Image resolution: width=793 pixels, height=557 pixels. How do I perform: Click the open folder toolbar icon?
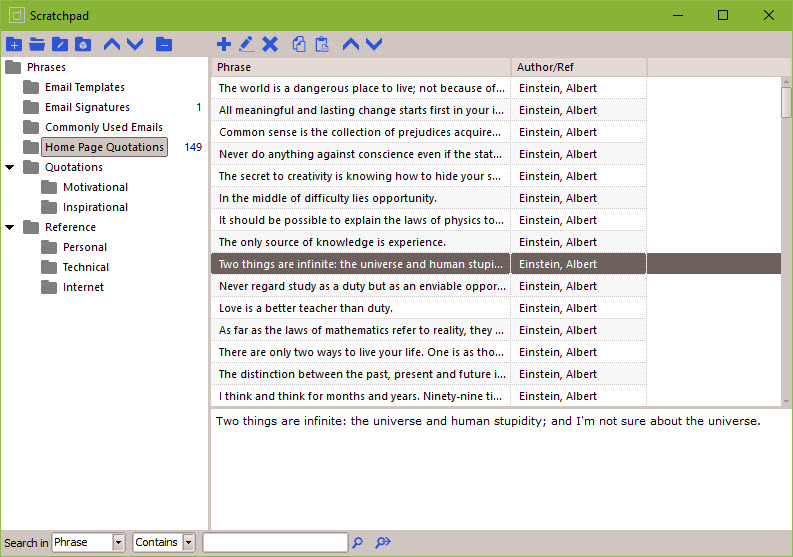[x=37, y=45]
